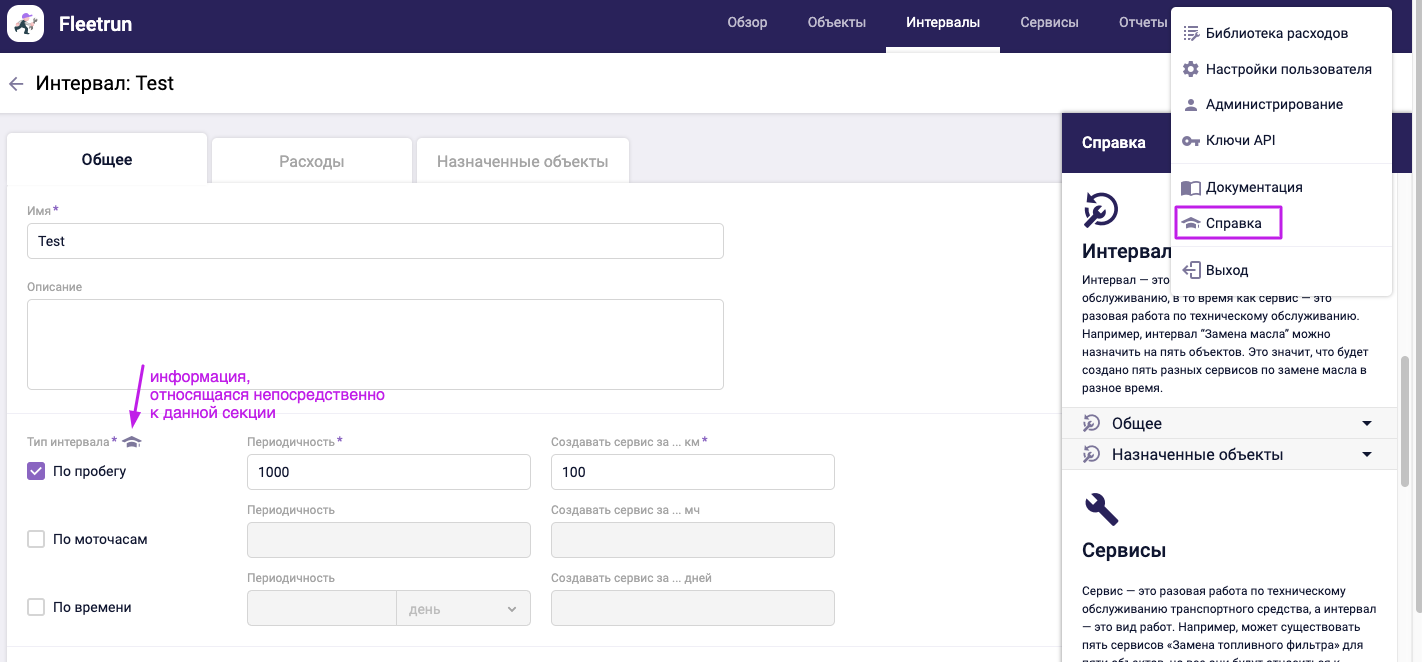Click the back arrow beside Интервал: Test

16,84
